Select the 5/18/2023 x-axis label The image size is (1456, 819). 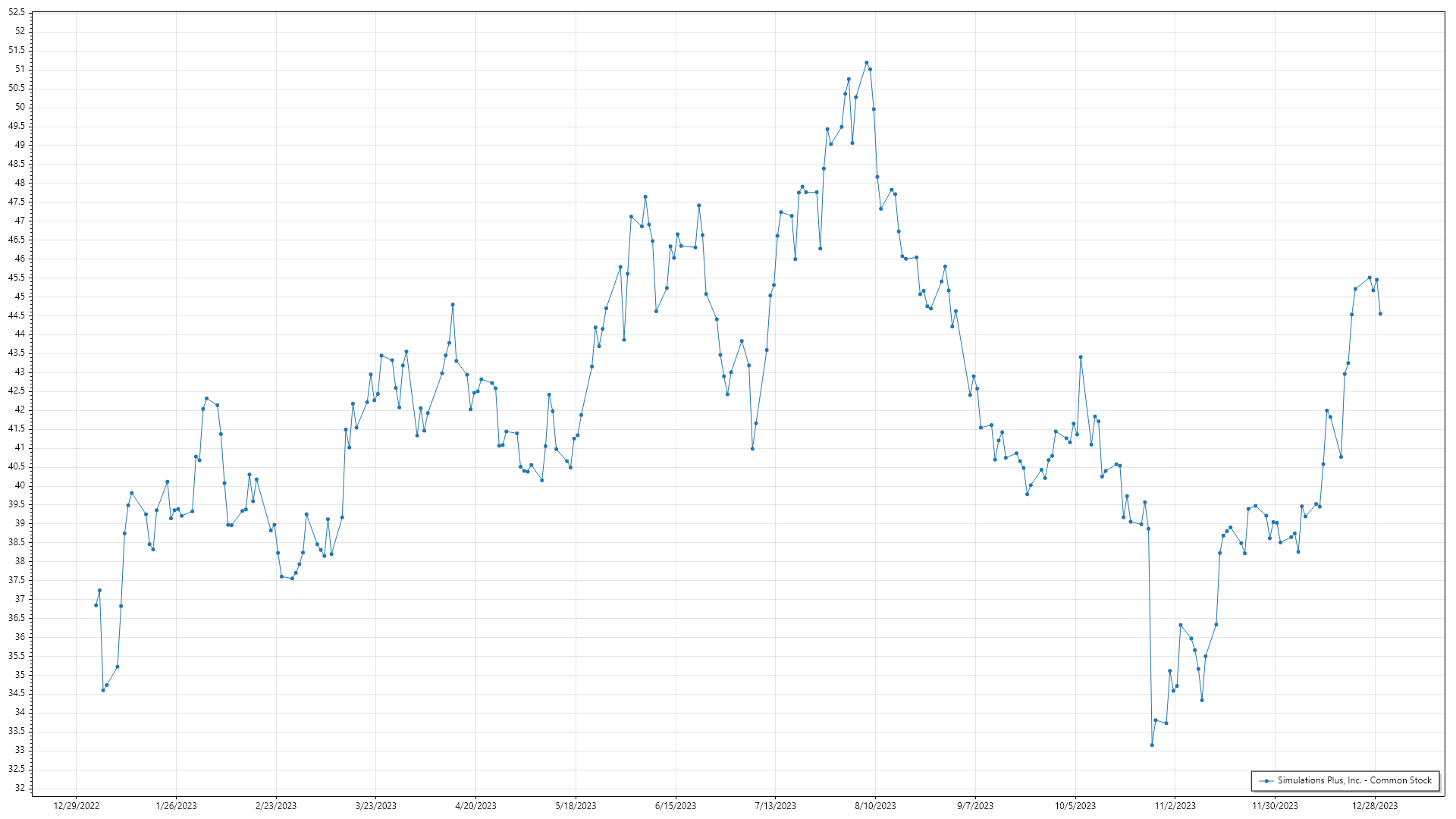(576, 806)
